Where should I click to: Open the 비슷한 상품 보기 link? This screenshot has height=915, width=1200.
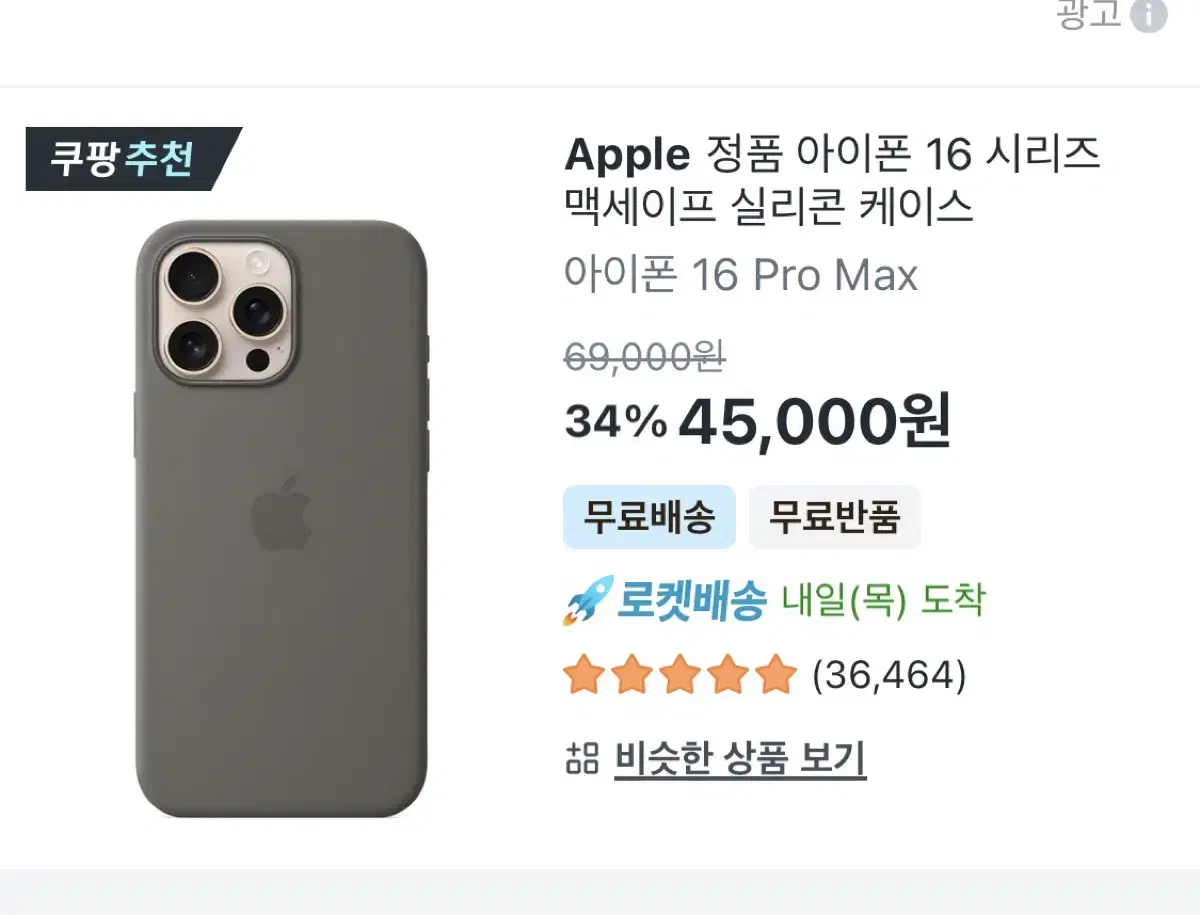coord(740,759)
